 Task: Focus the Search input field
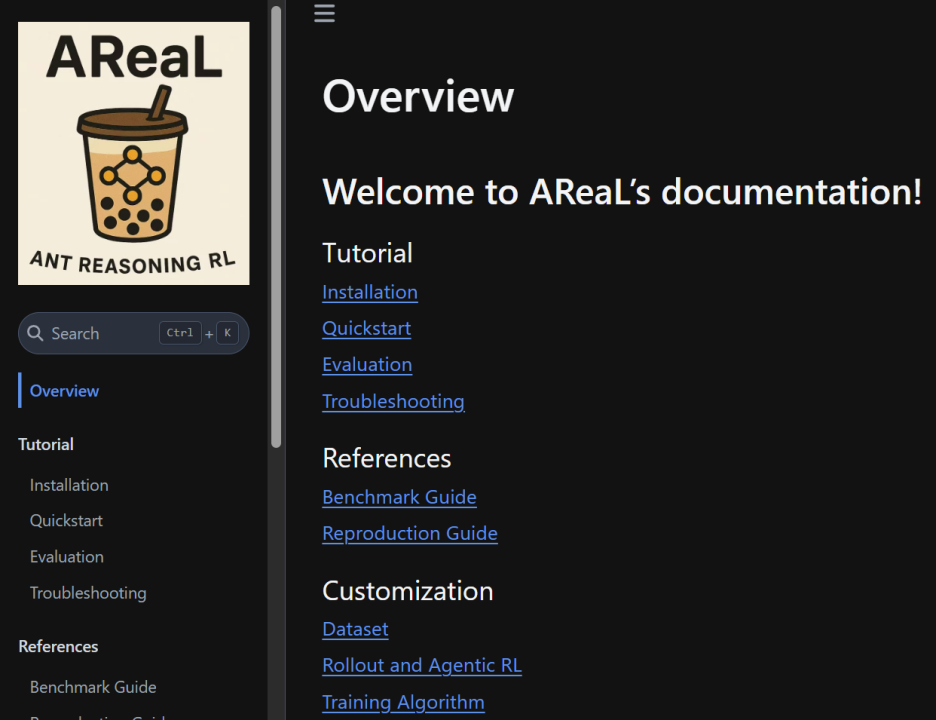point(133,333)
